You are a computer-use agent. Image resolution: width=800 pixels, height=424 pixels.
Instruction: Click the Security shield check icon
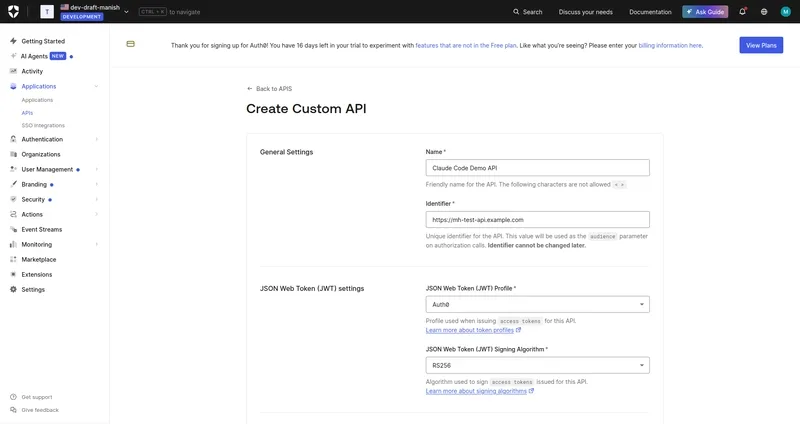[13, 199]
